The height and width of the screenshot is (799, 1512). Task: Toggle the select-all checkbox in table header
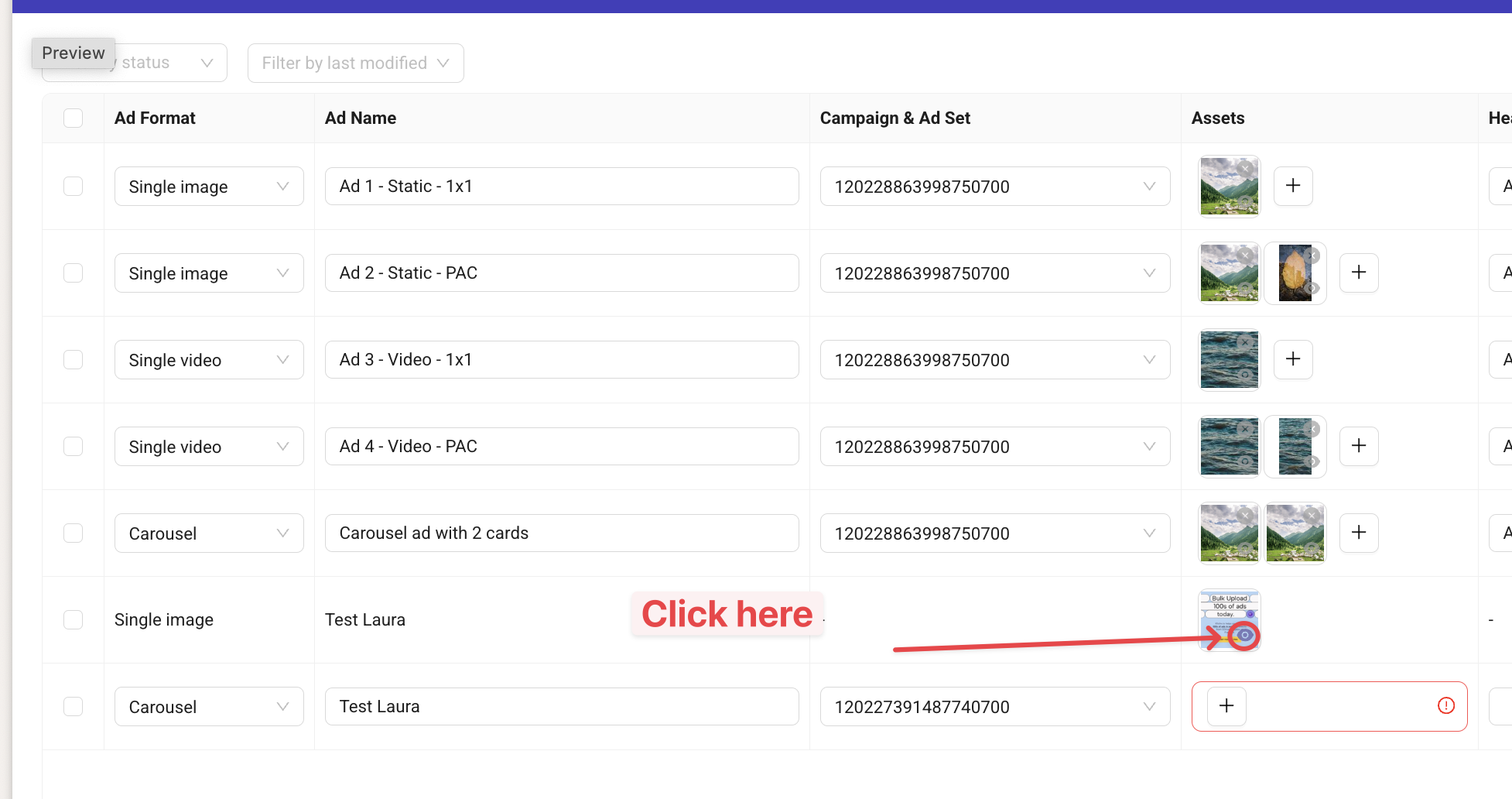pos(74,118)
